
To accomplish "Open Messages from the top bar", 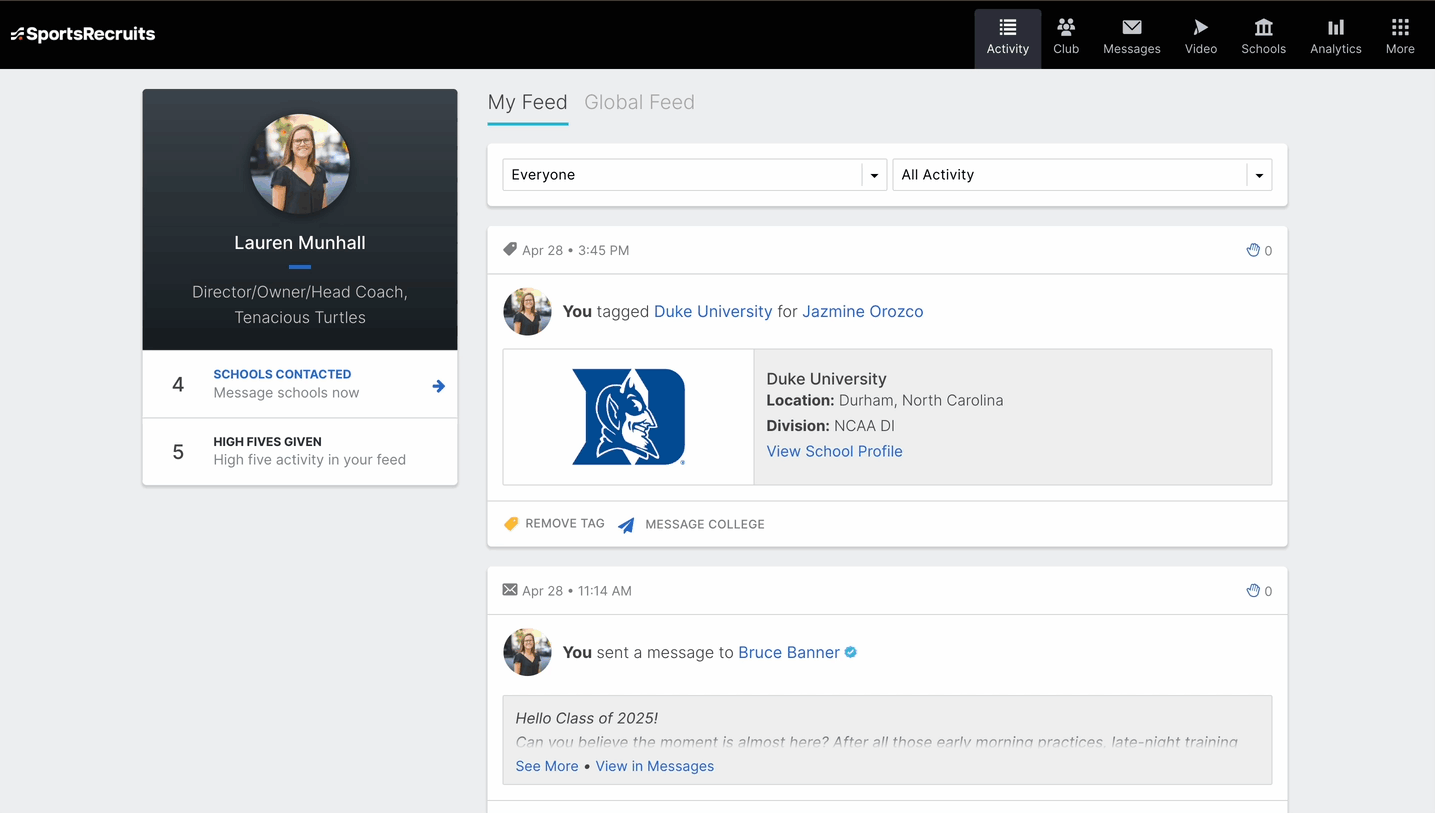I will 1131,38.
